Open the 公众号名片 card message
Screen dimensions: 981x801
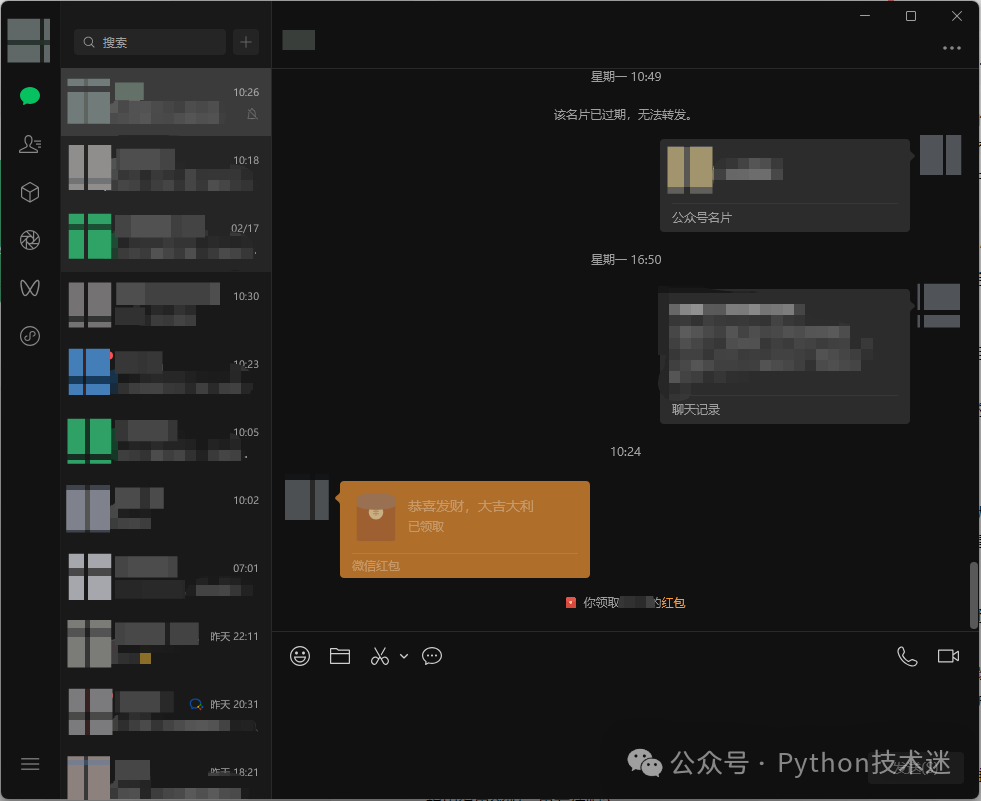tap(785, 185)
